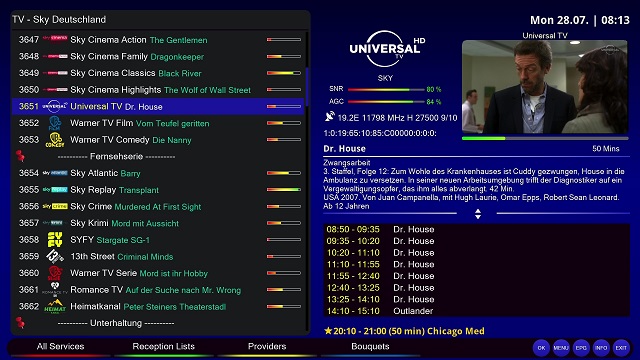Image resolution: width=640 pixels, height=360 pixels.
Task: Click the Sky Replay event progress bar
Action: (284, 190)
